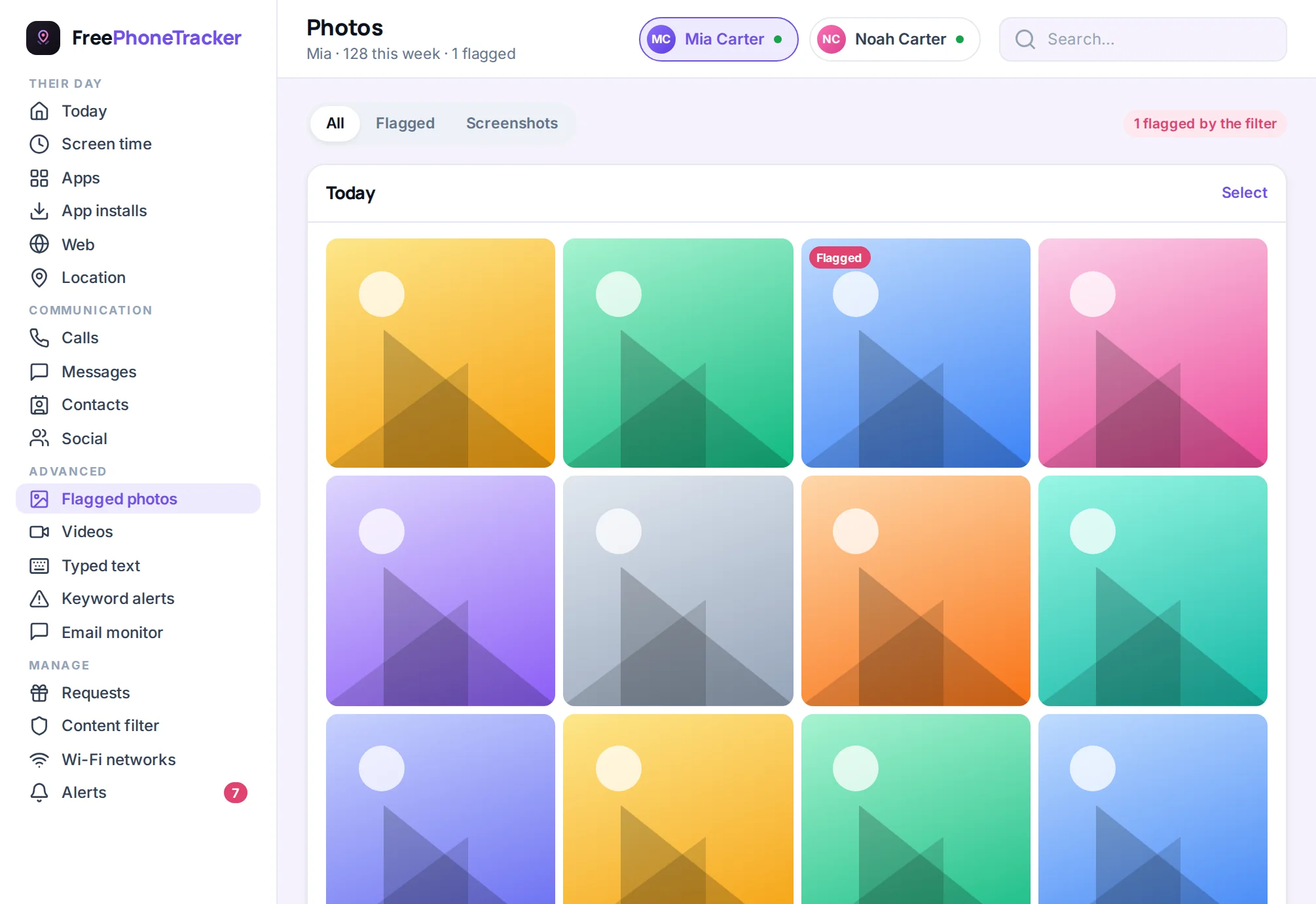Click the Flagged label on the blue photo
1316x904 pixels.
[x=839, y=258]
